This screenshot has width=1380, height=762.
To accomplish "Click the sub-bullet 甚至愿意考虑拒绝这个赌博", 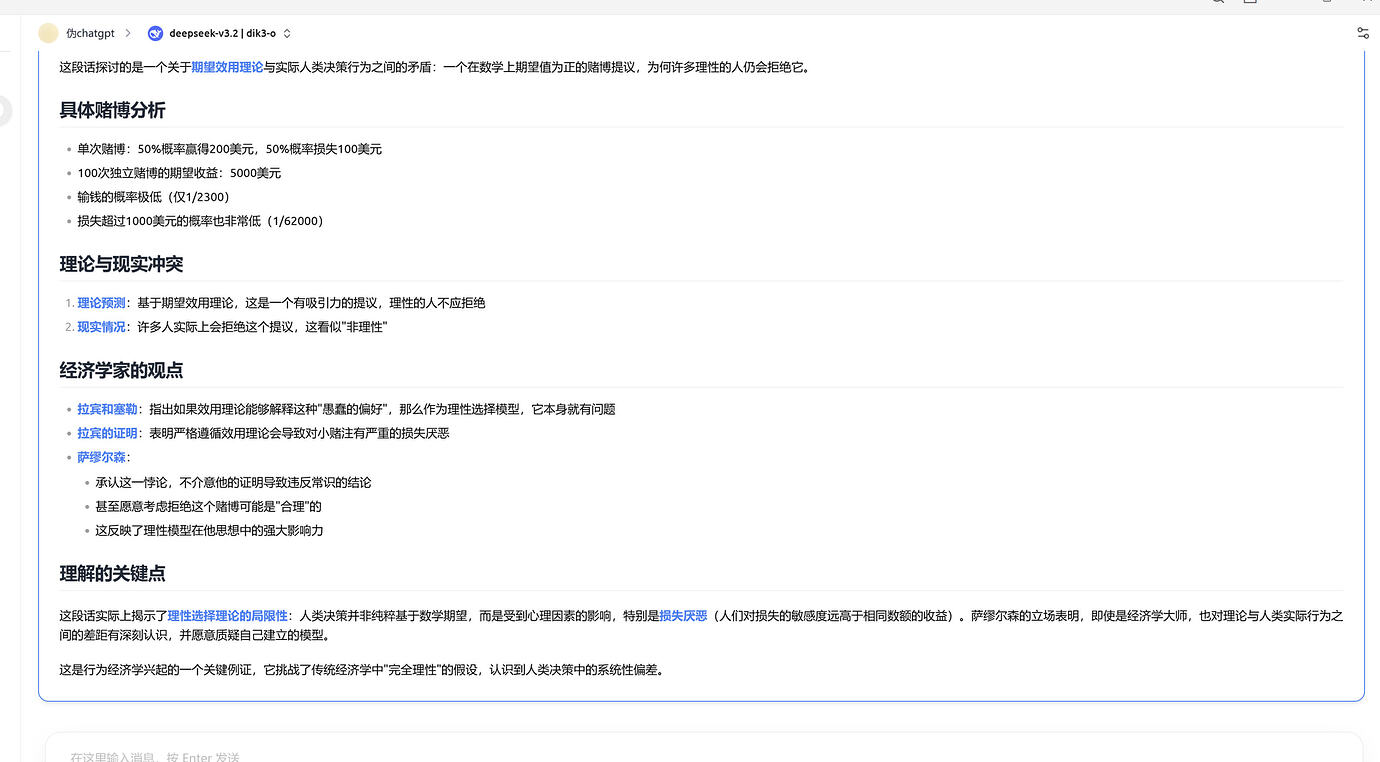I will (208, 507).
